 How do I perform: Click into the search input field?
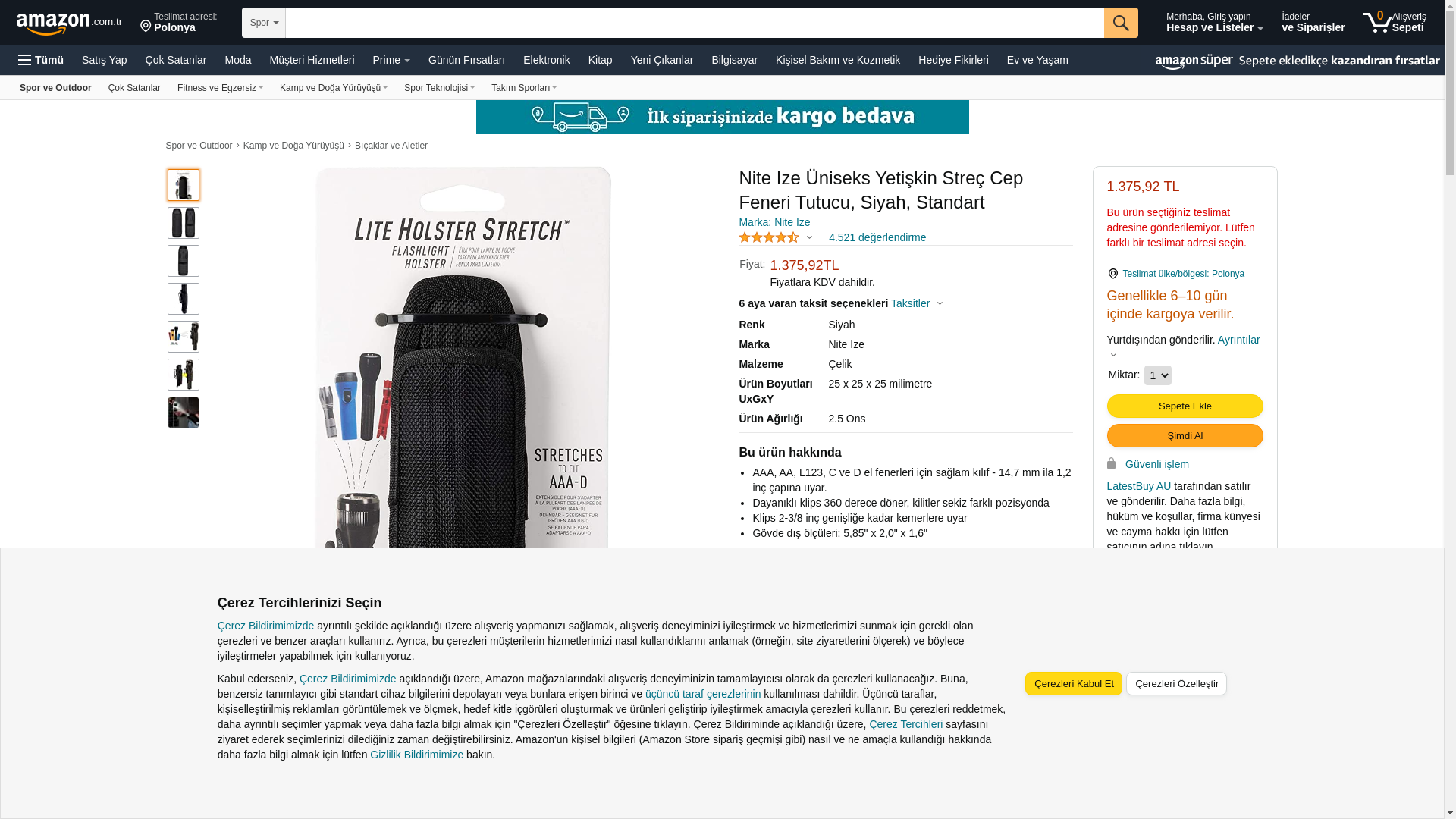pyautogui.click(x=694, y=23)
